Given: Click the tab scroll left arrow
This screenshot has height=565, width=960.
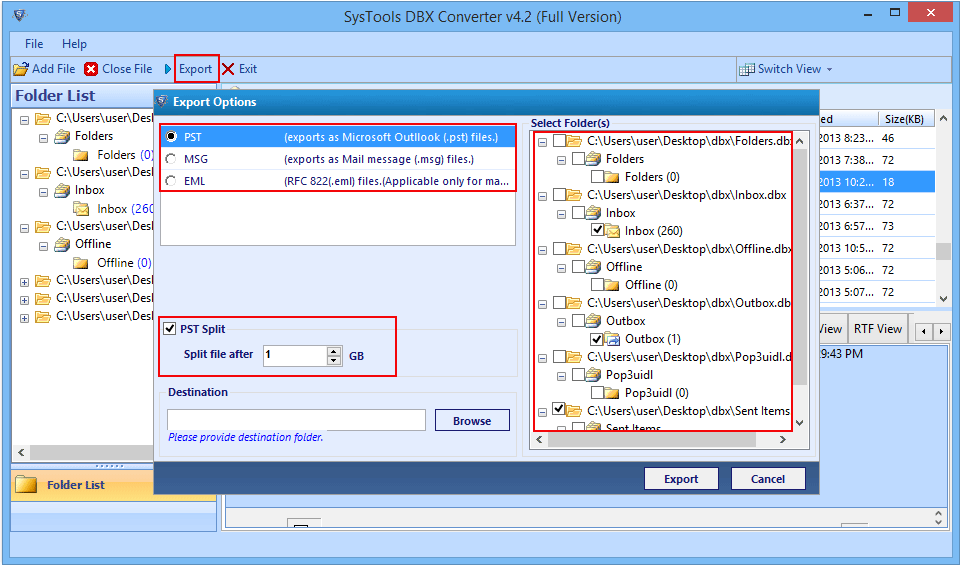Looking at the screenshot, I should tap(924, 332).
